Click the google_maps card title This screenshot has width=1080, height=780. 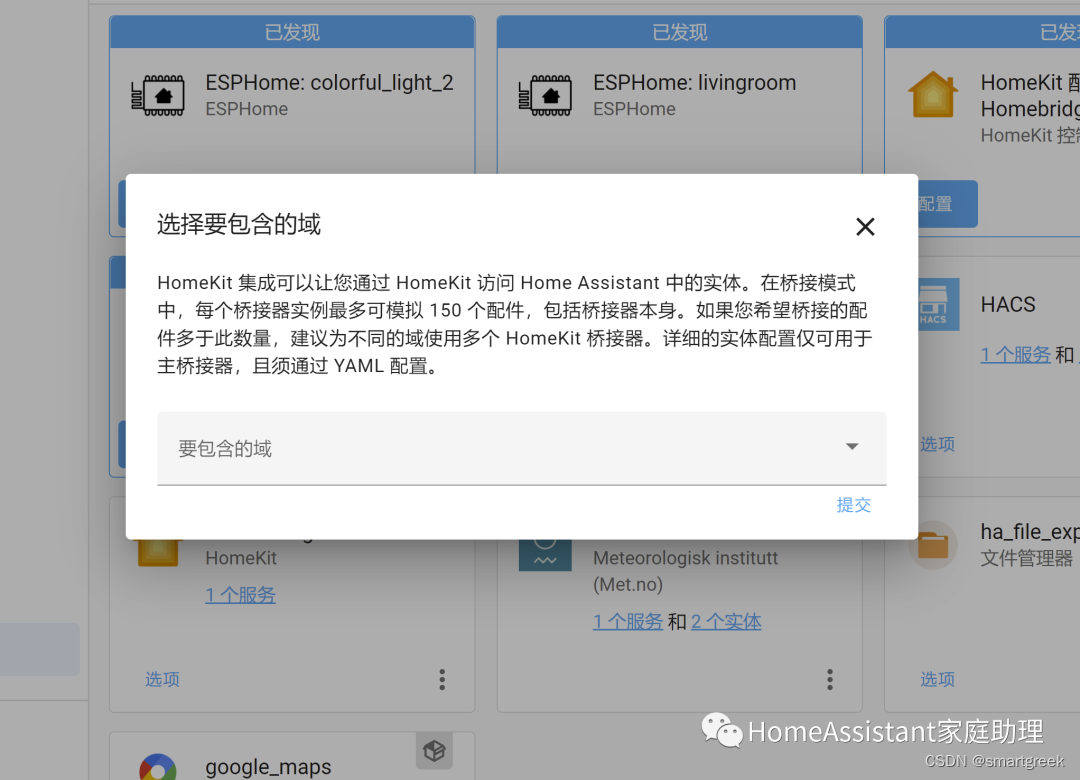coord(268,766)
